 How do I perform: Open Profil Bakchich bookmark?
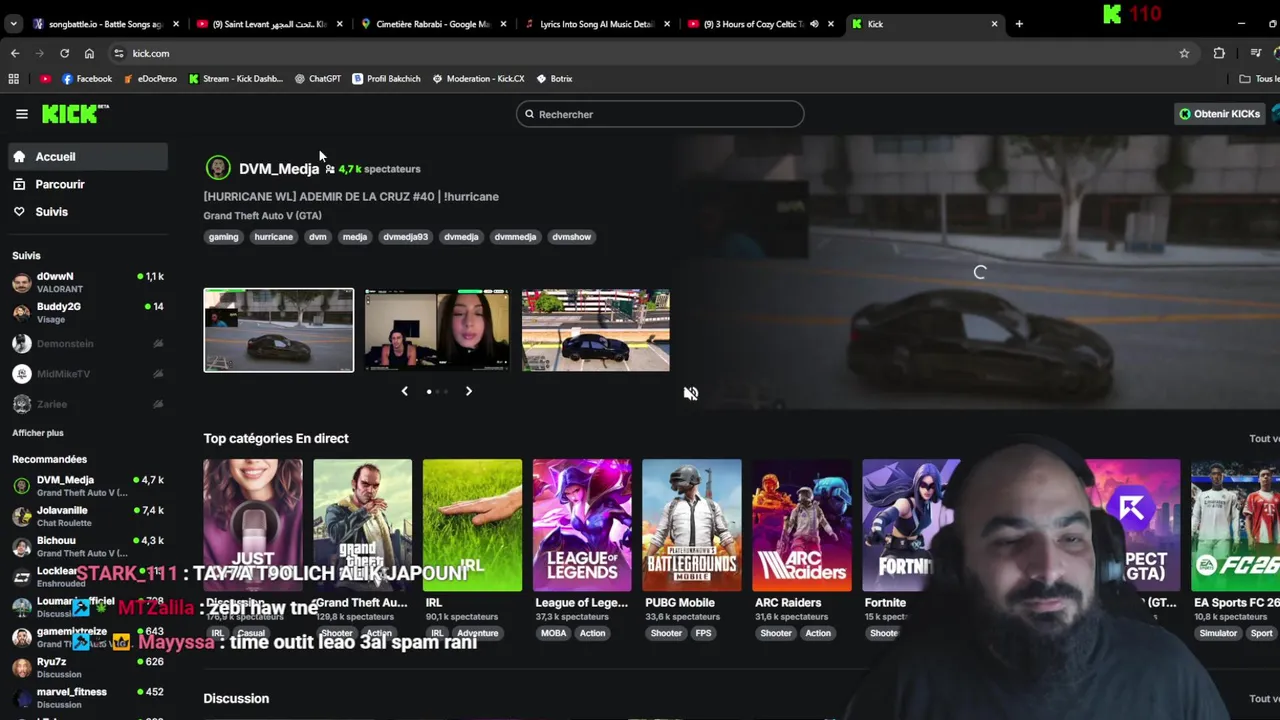[x=386, y=78]
